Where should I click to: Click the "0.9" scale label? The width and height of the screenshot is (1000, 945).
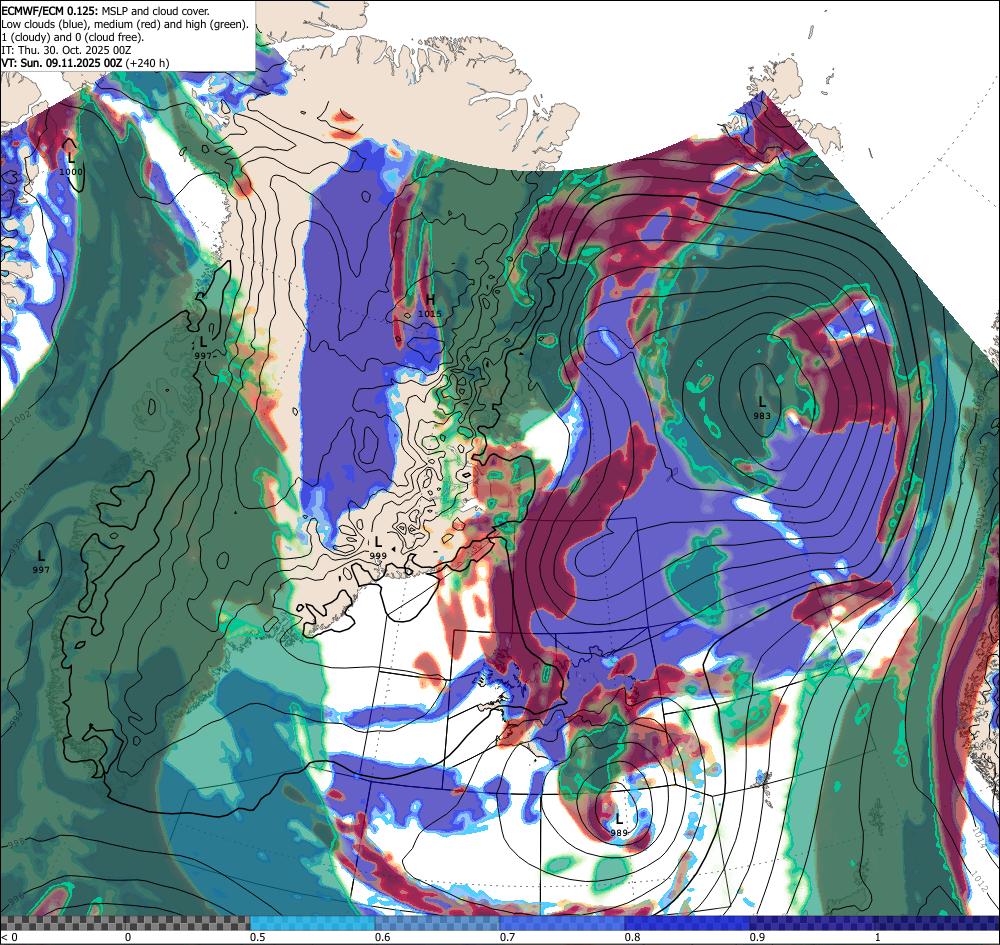[x=758, y=937]
